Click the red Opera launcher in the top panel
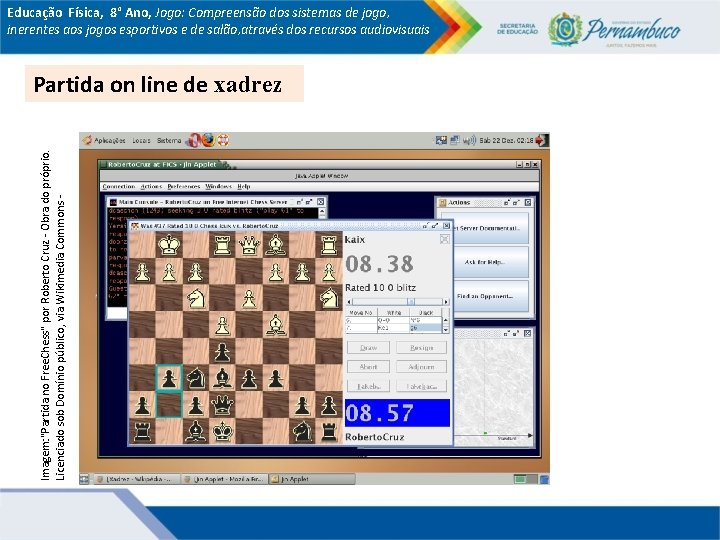 pos(194,140)
